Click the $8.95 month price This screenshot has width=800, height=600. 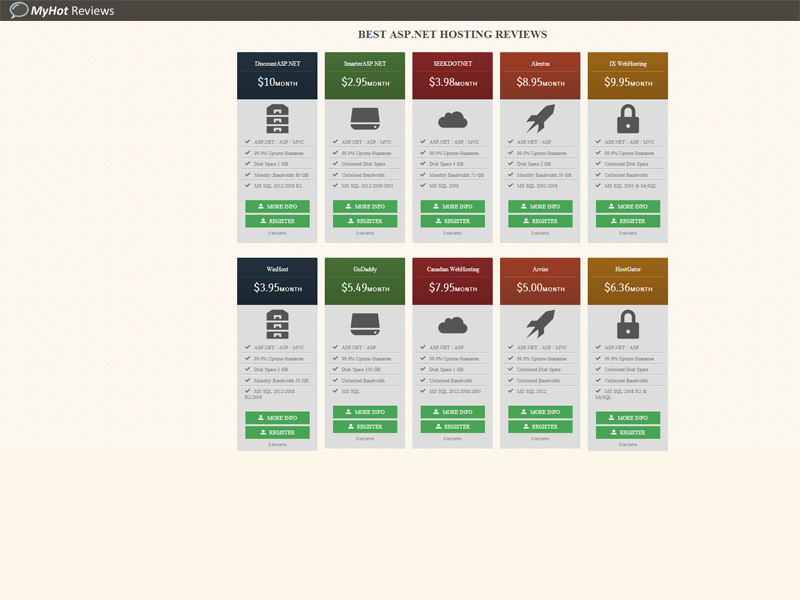coord(540,82)
